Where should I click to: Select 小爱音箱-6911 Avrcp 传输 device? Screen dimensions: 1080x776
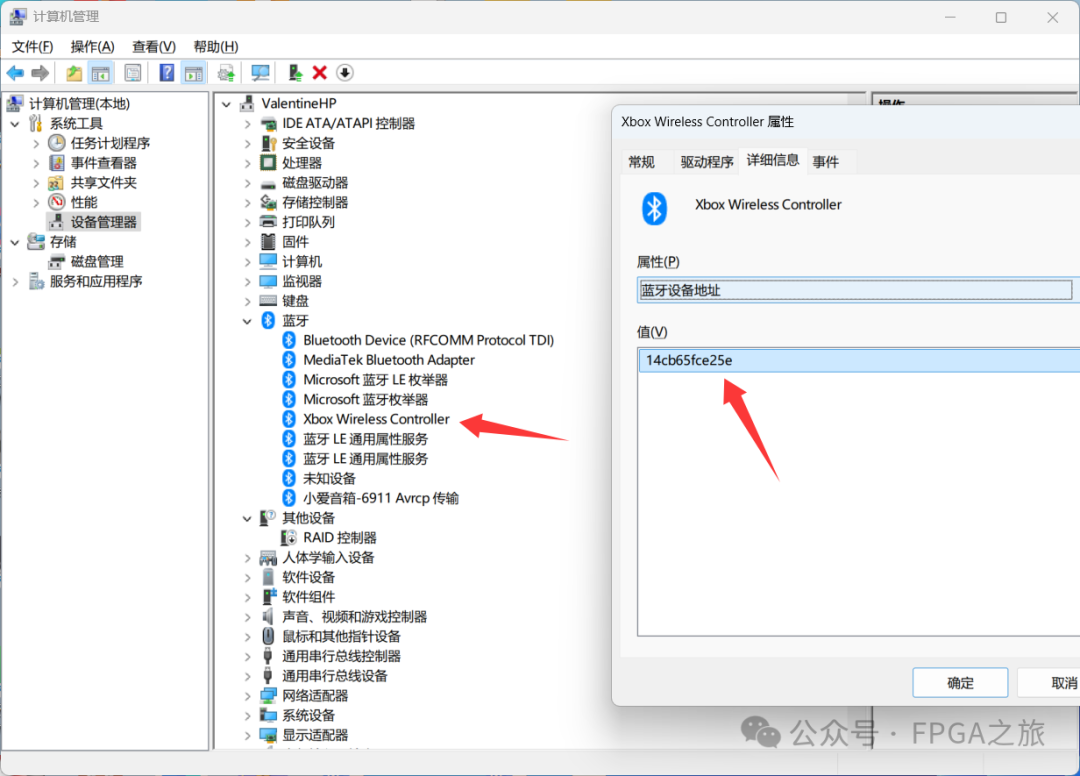click(x=381, y=498)
